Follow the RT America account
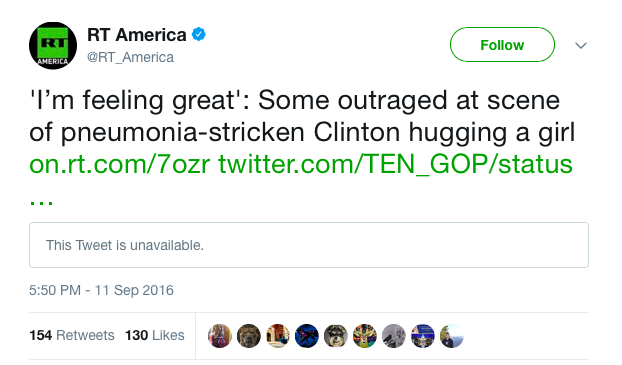The width and height of the screenshot is (622, 365). tap(502, 45)
